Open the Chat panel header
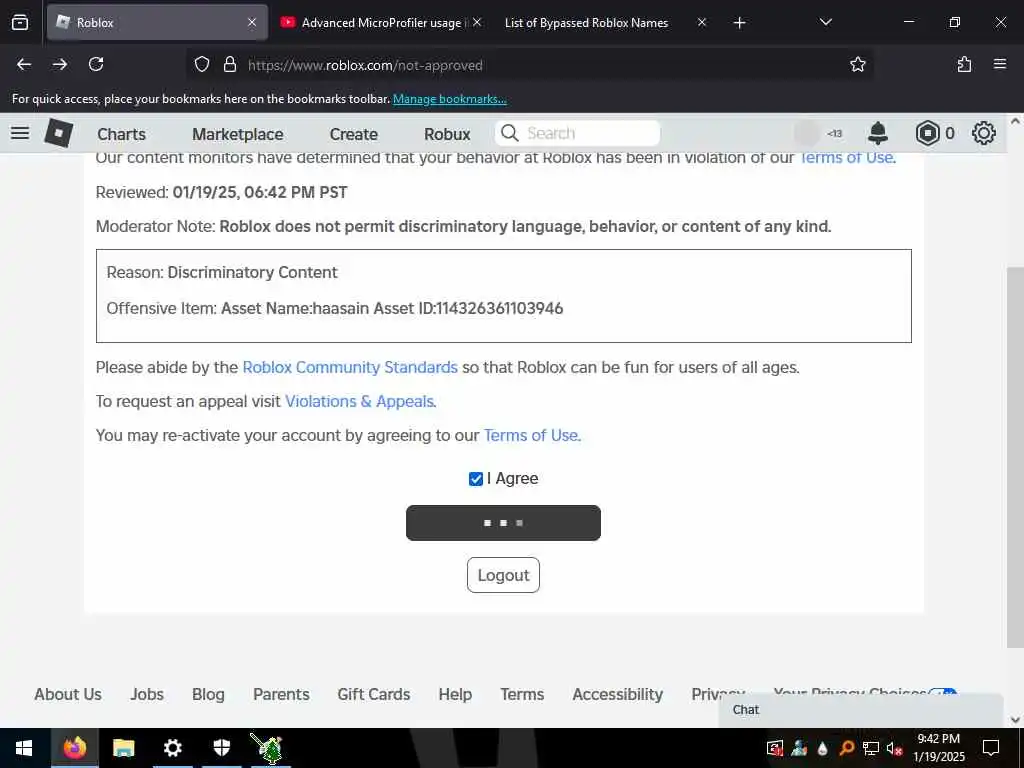 (861, 710)
